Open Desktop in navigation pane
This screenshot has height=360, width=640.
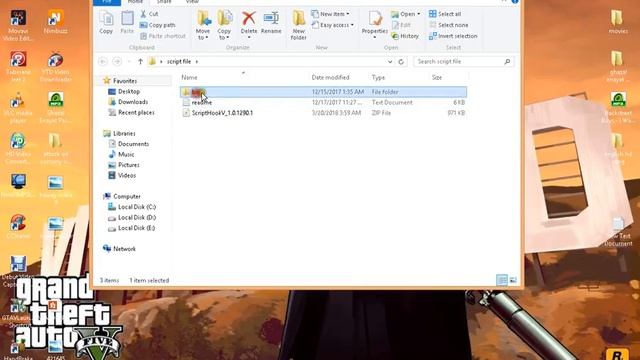point(129,91)
